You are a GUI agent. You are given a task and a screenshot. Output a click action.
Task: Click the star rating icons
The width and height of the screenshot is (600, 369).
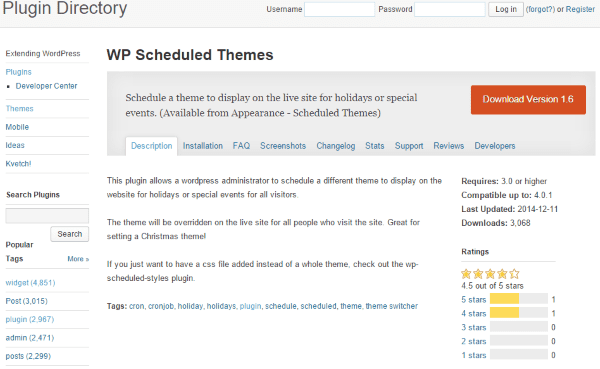[x=490, y=274]
